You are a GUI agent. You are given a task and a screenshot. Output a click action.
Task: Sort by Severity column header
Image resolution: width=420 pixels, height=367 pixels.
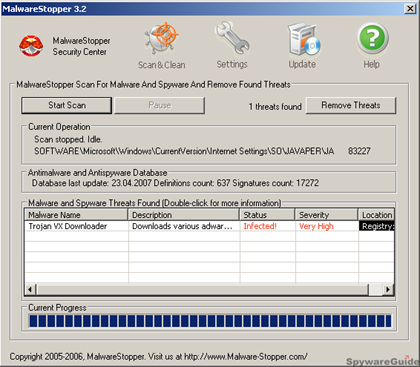[327, 215]
